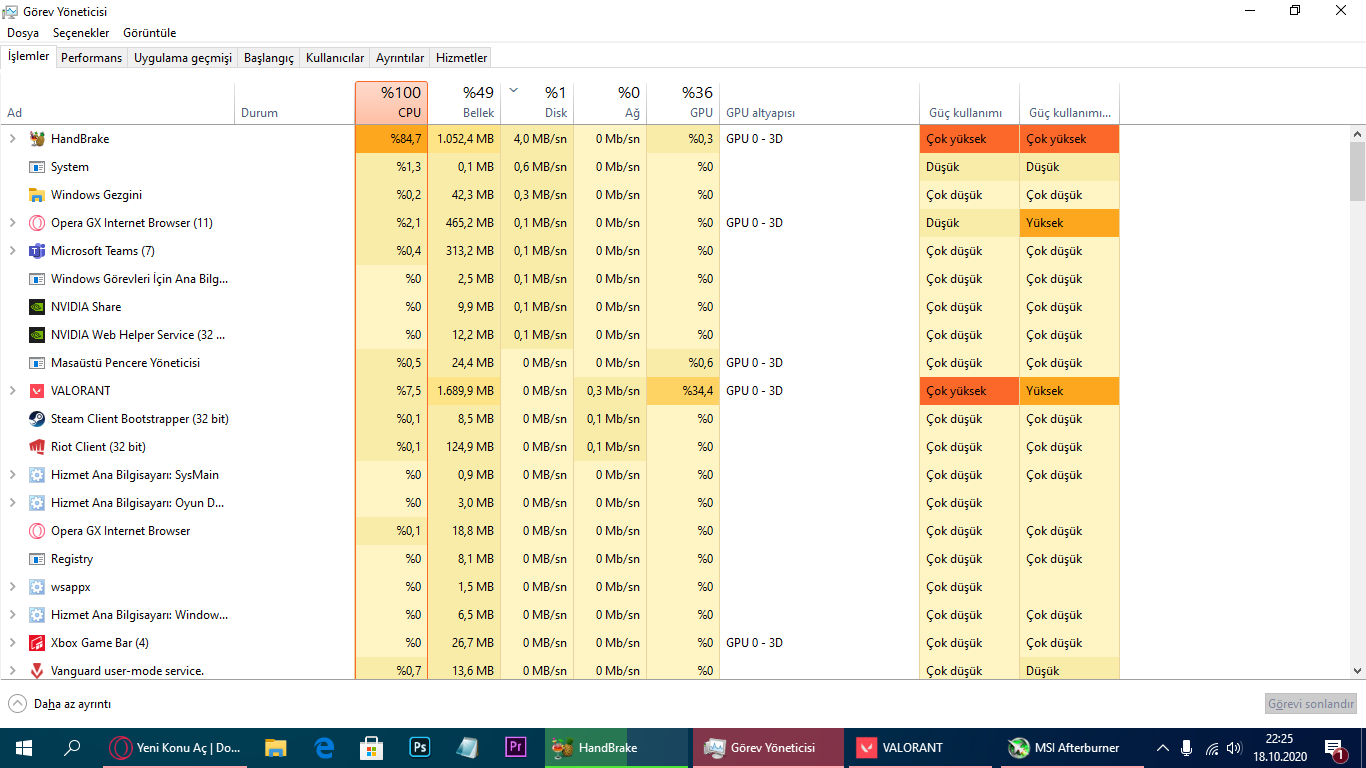Screen dimensions: 1366x768
Task: Switch to the Uygulama geçmişi tab
Action: click(183, 58)
